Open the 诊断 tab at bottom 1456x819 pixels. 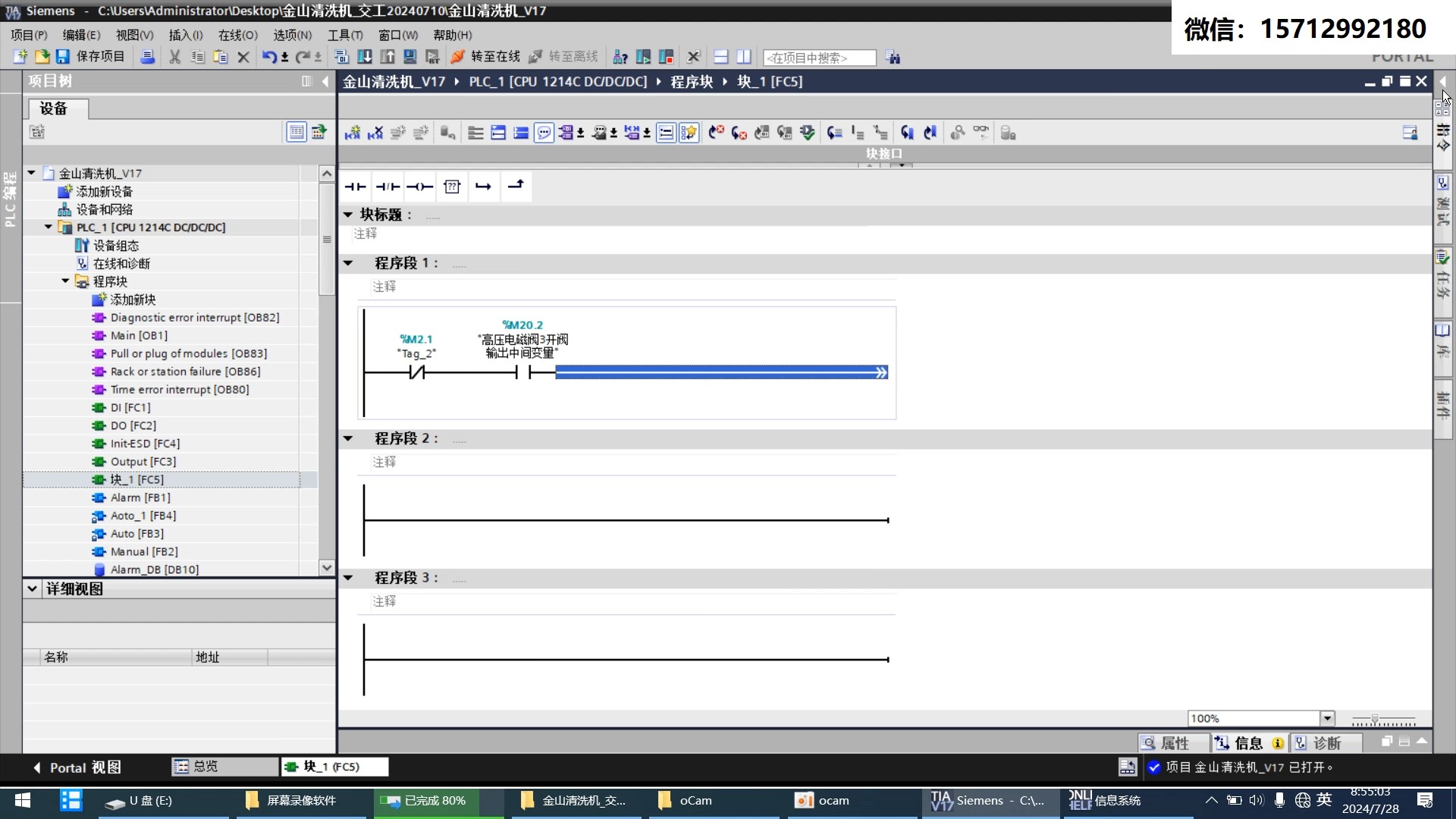pos(1326,743)
